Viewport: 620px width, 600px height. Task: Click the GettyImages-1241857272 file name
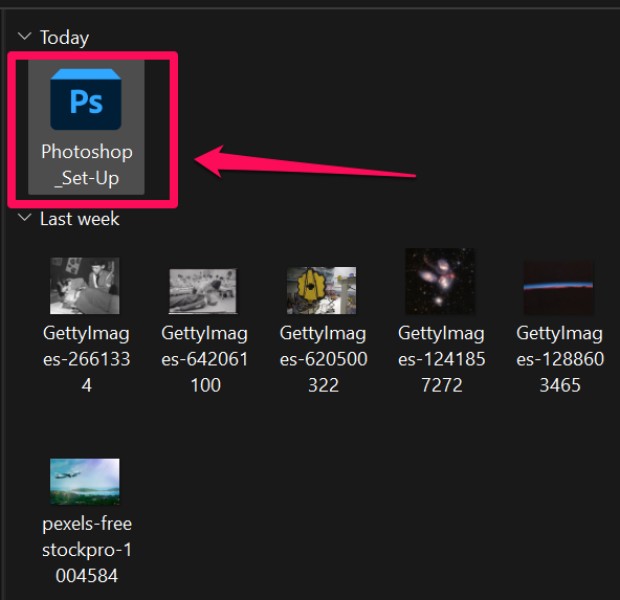coord(442,359)
